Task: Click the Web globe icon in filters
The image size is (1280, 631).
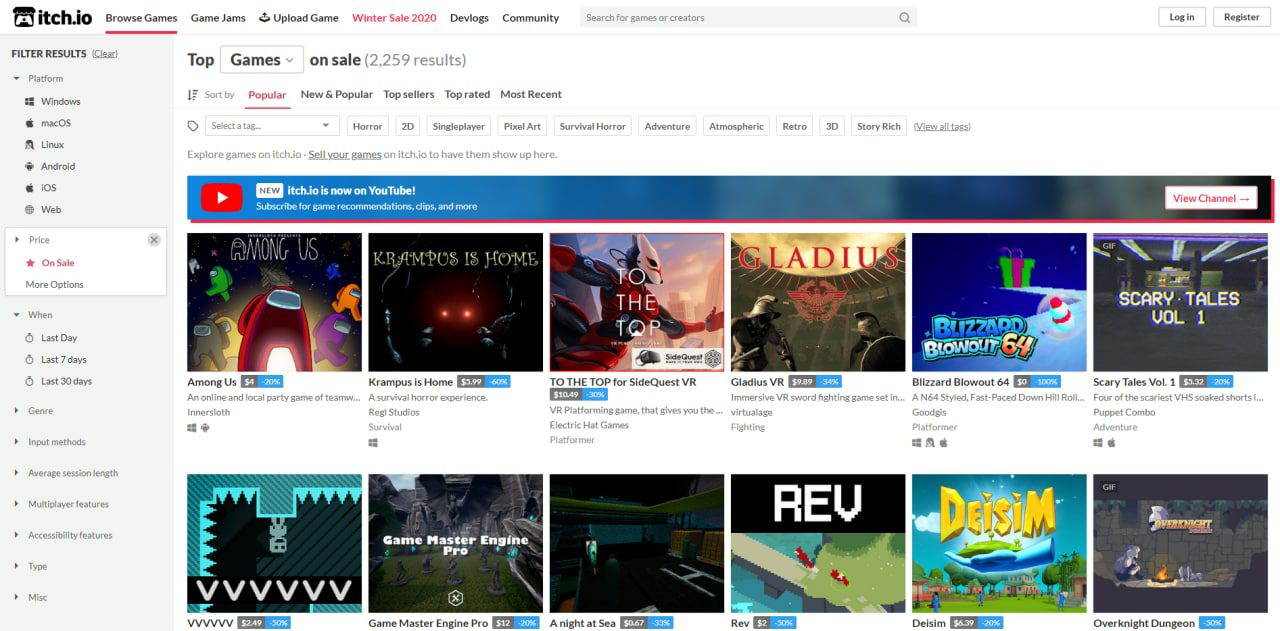Action: 30,210
